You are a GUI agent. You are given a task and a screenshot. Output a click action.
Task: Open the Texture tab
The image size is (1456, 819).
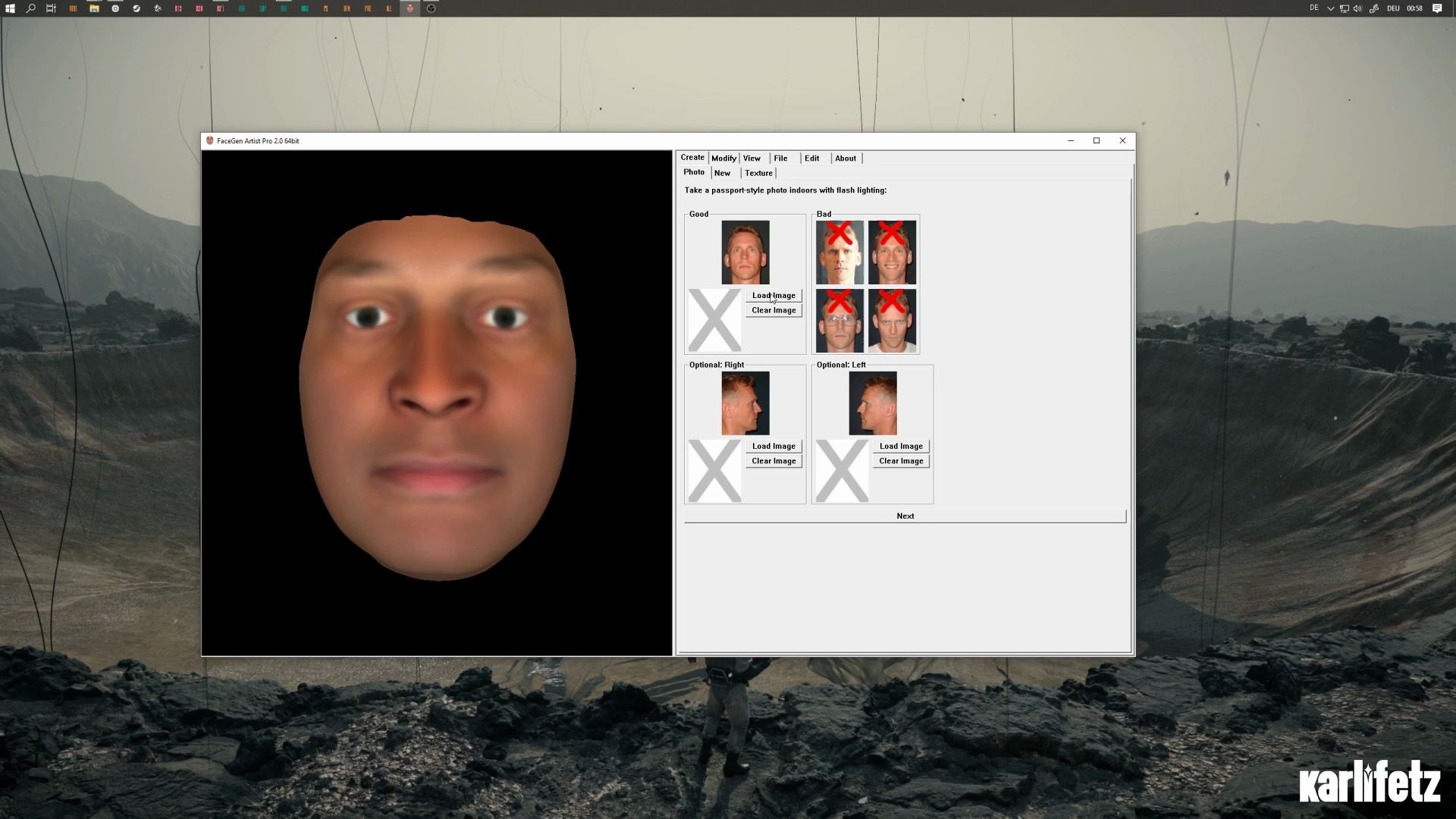click(x=758, y=173)
